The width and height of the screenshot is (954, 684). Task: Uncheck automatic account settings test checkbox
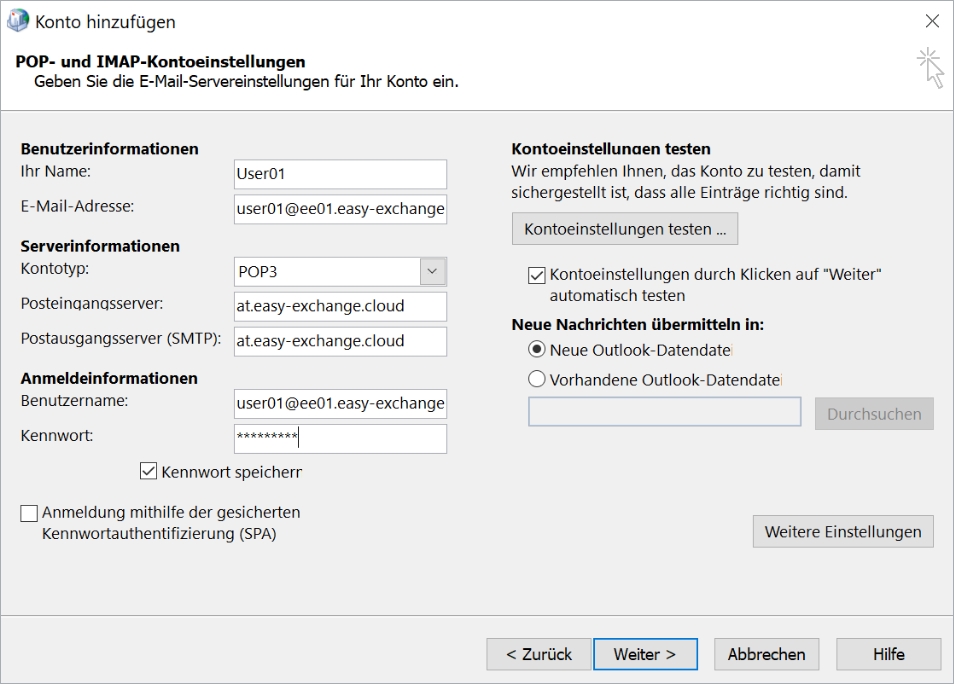[537, 275]
